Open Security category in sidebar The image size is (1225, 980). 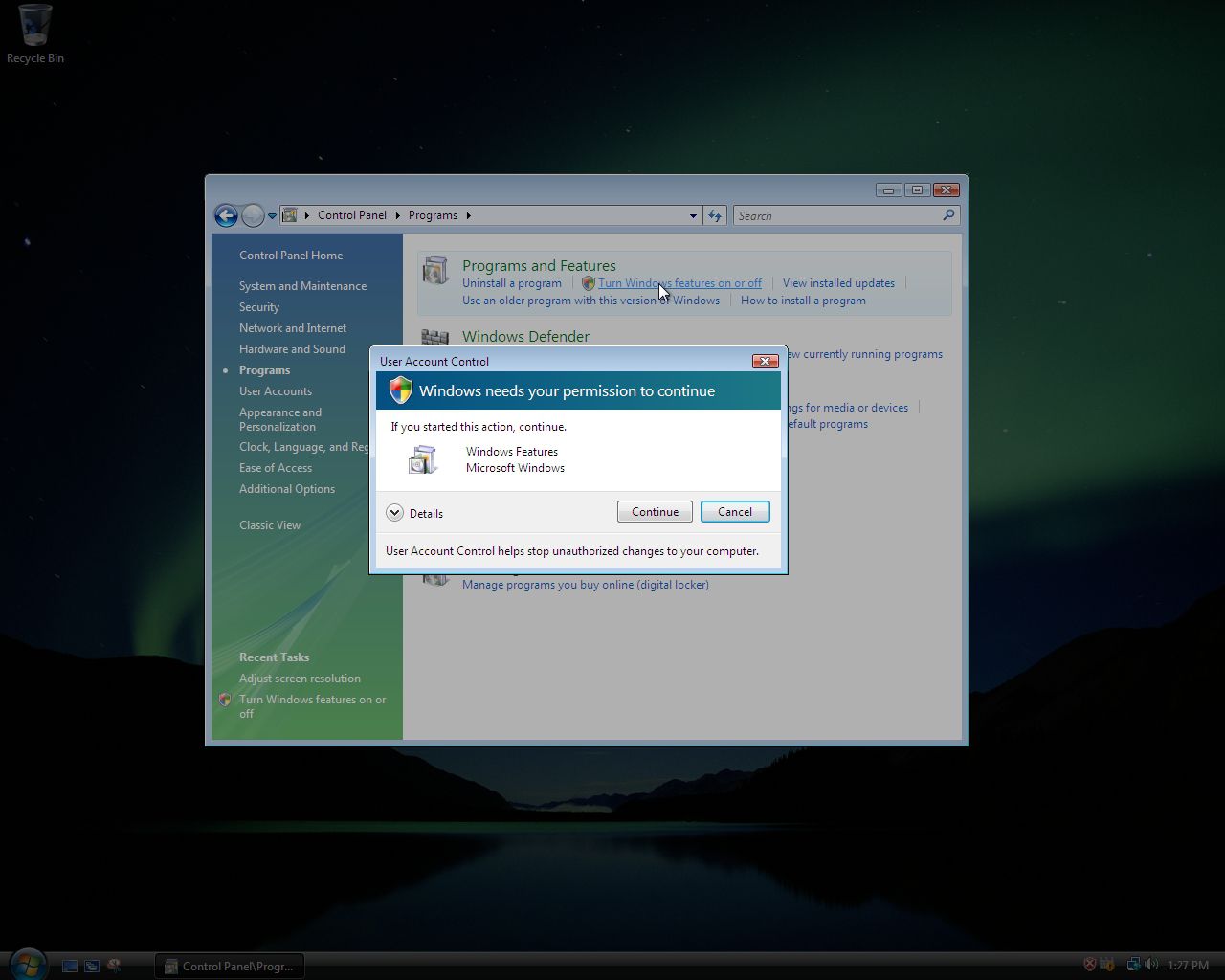(x=259, y=307)
